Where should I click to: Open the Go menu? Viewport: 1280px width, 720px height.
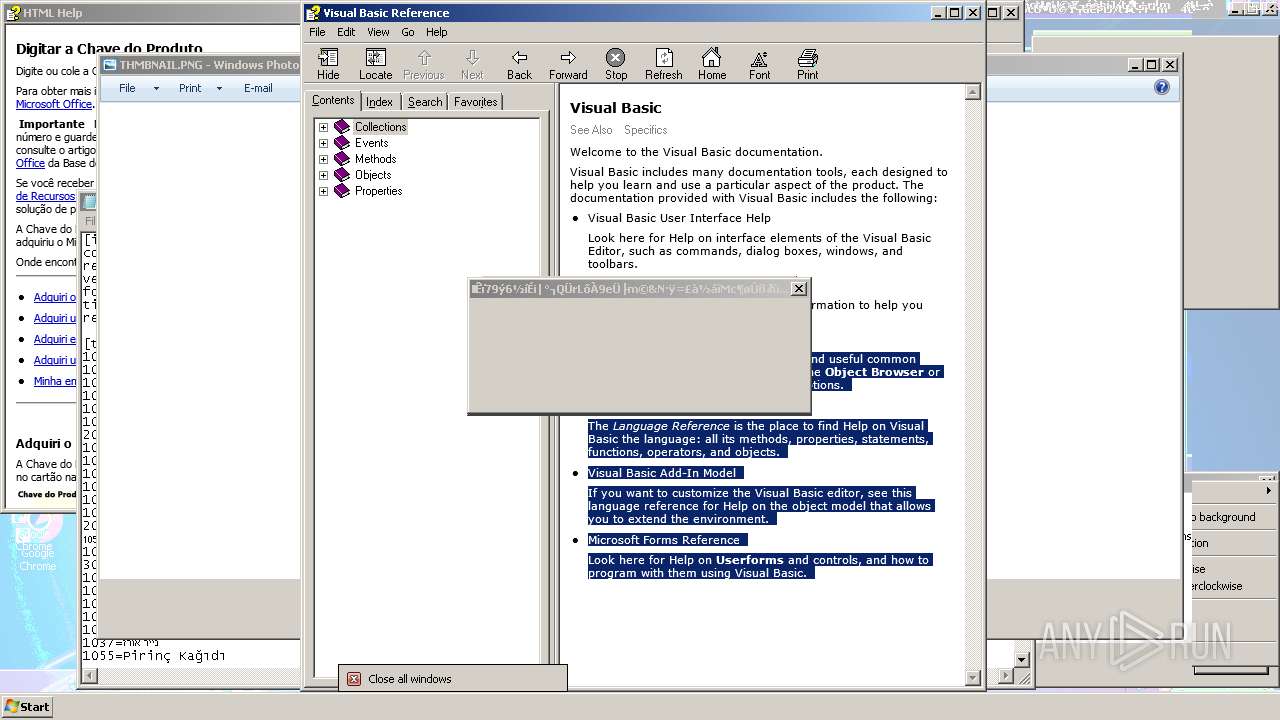(408, 32)
